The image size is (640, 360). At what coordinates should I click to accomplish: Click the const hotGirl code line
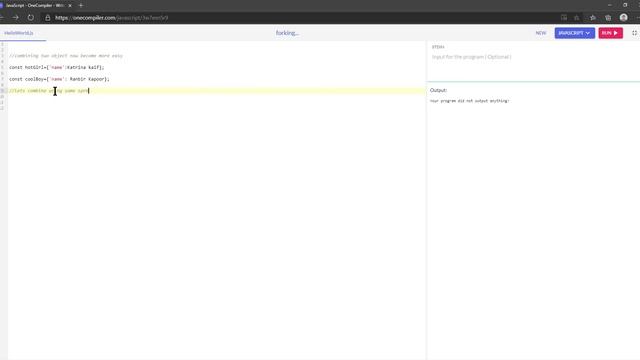(57, 67)
